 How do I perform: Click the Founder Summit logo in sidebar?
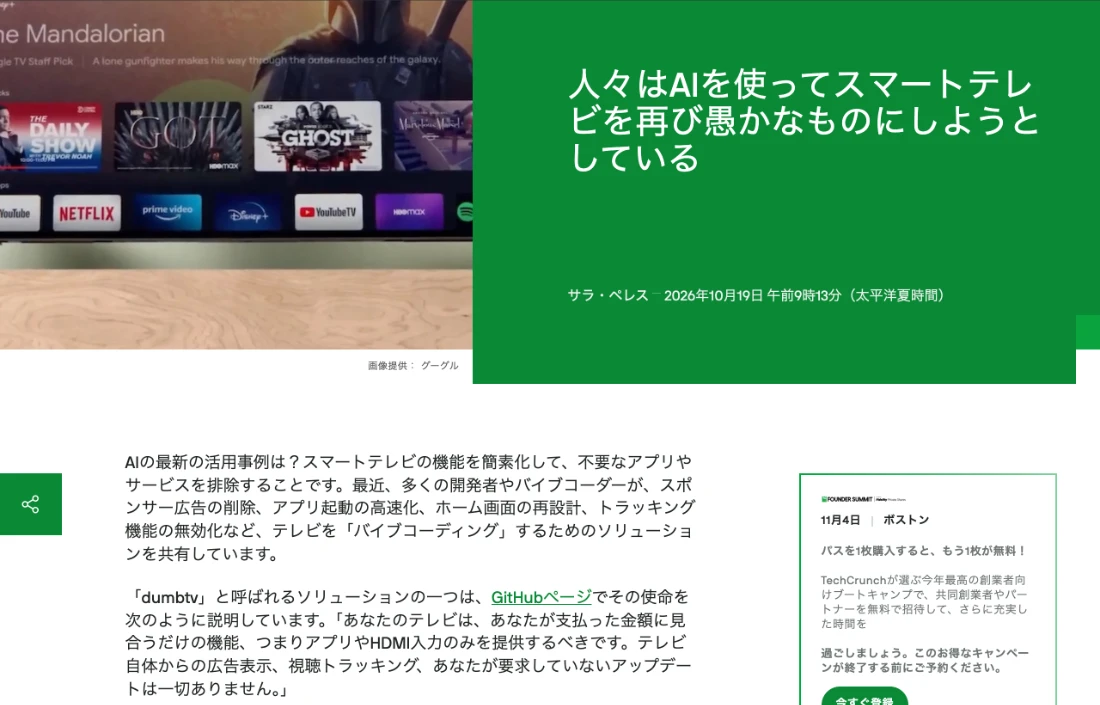tap(863, 499)
